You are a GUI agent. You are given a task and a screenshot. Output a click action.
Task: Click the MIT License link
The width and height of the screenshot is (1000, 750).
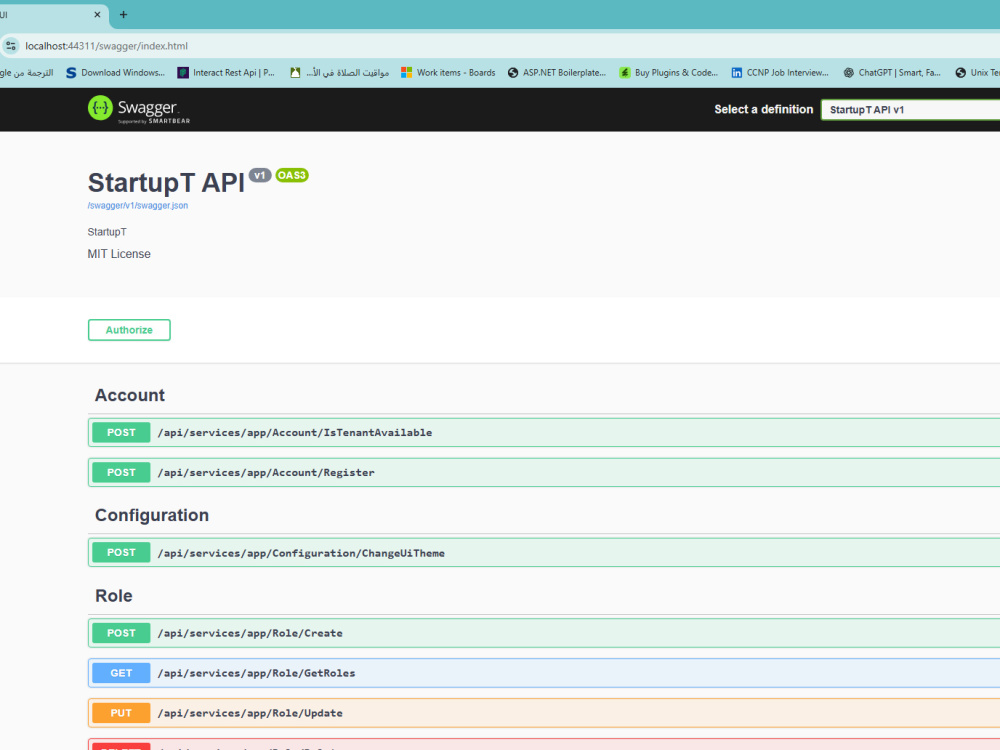coord(119,254)
